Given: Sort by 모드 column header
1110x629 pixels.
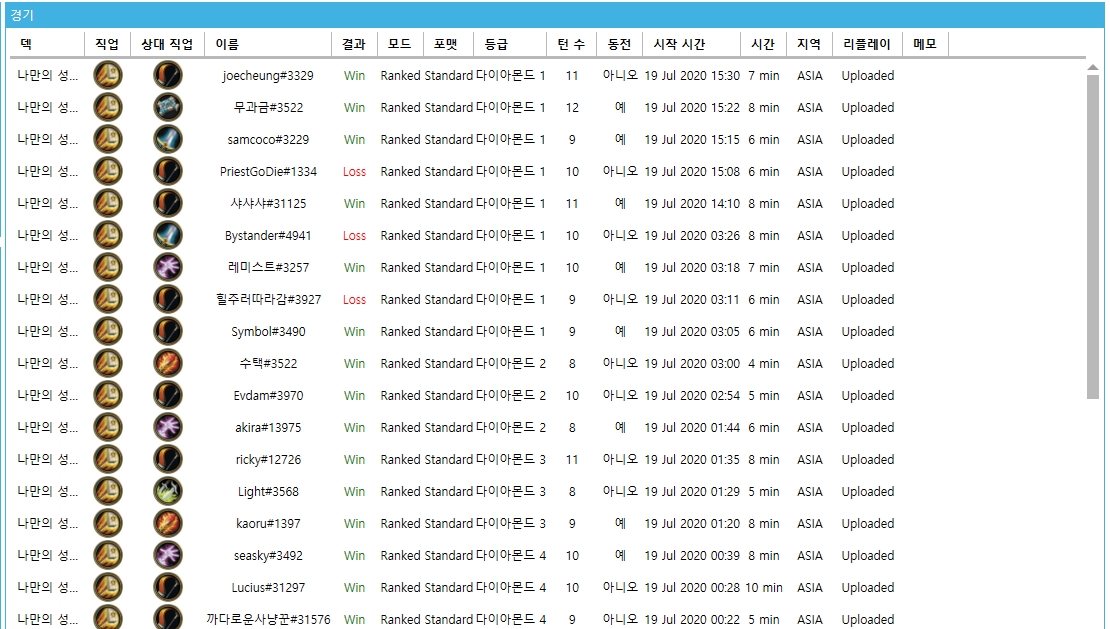Looking at the screenshot, I should pyautogui.click(x=400, y=44).
